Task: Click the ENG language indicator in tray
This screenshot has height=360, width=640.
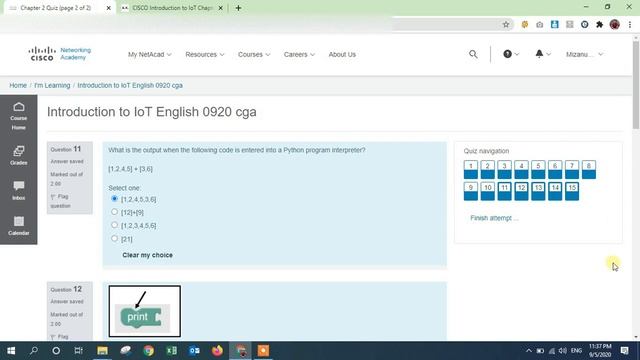Action: click(x=576, y=351)
